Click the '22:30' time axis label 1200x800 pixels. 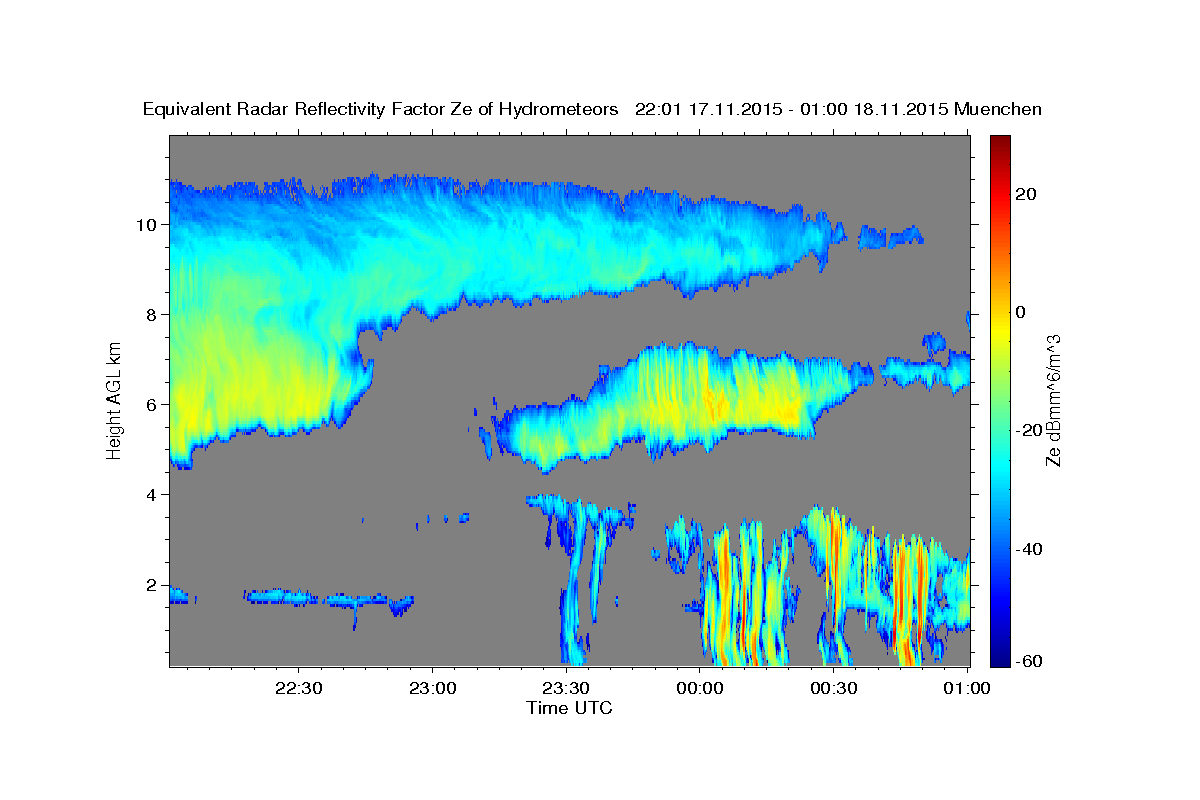pyautogui.click(x=298, y=688)
